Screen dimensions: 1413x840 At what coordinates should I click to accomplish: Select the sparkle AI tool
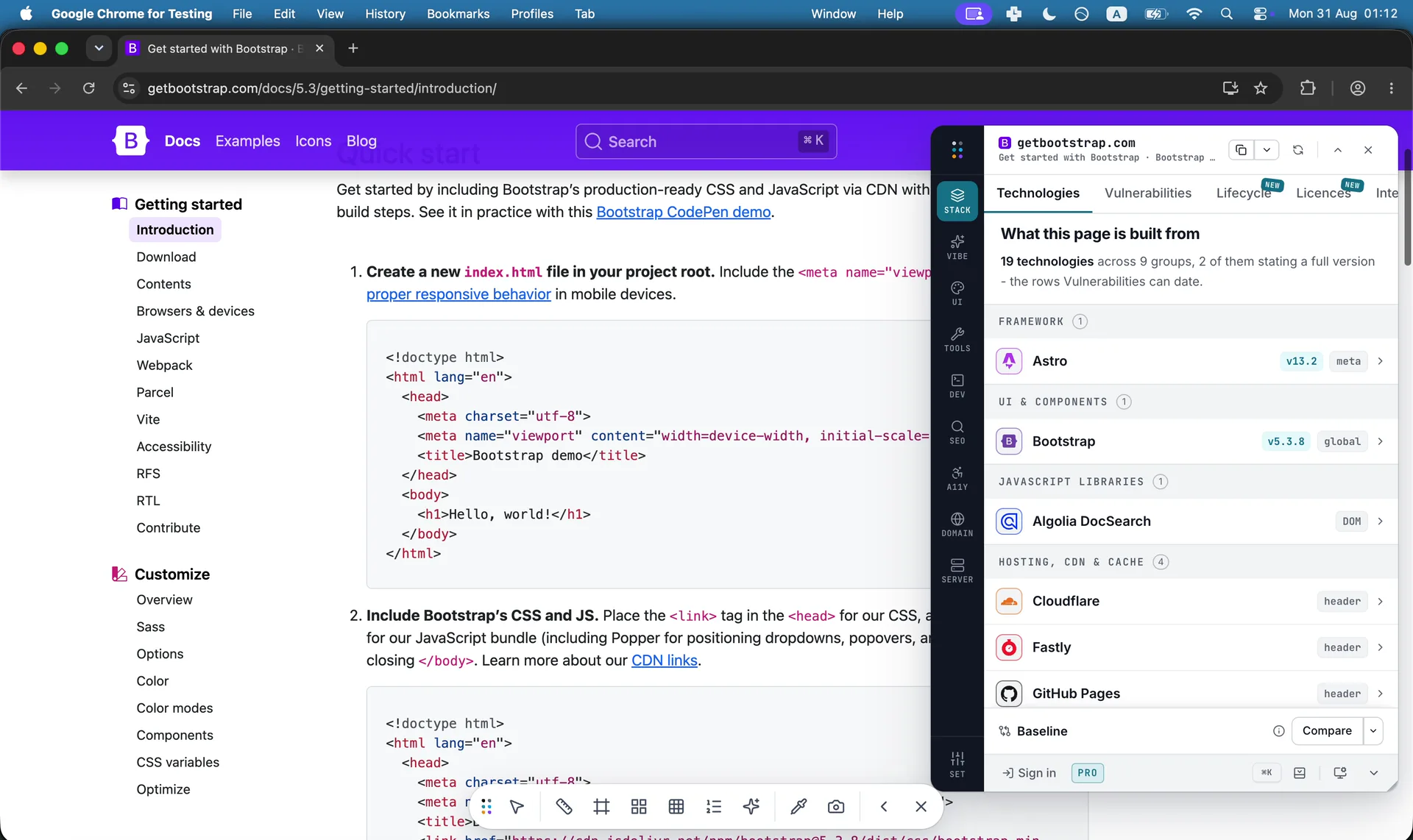pyautogui.click(x=751, y=807)
